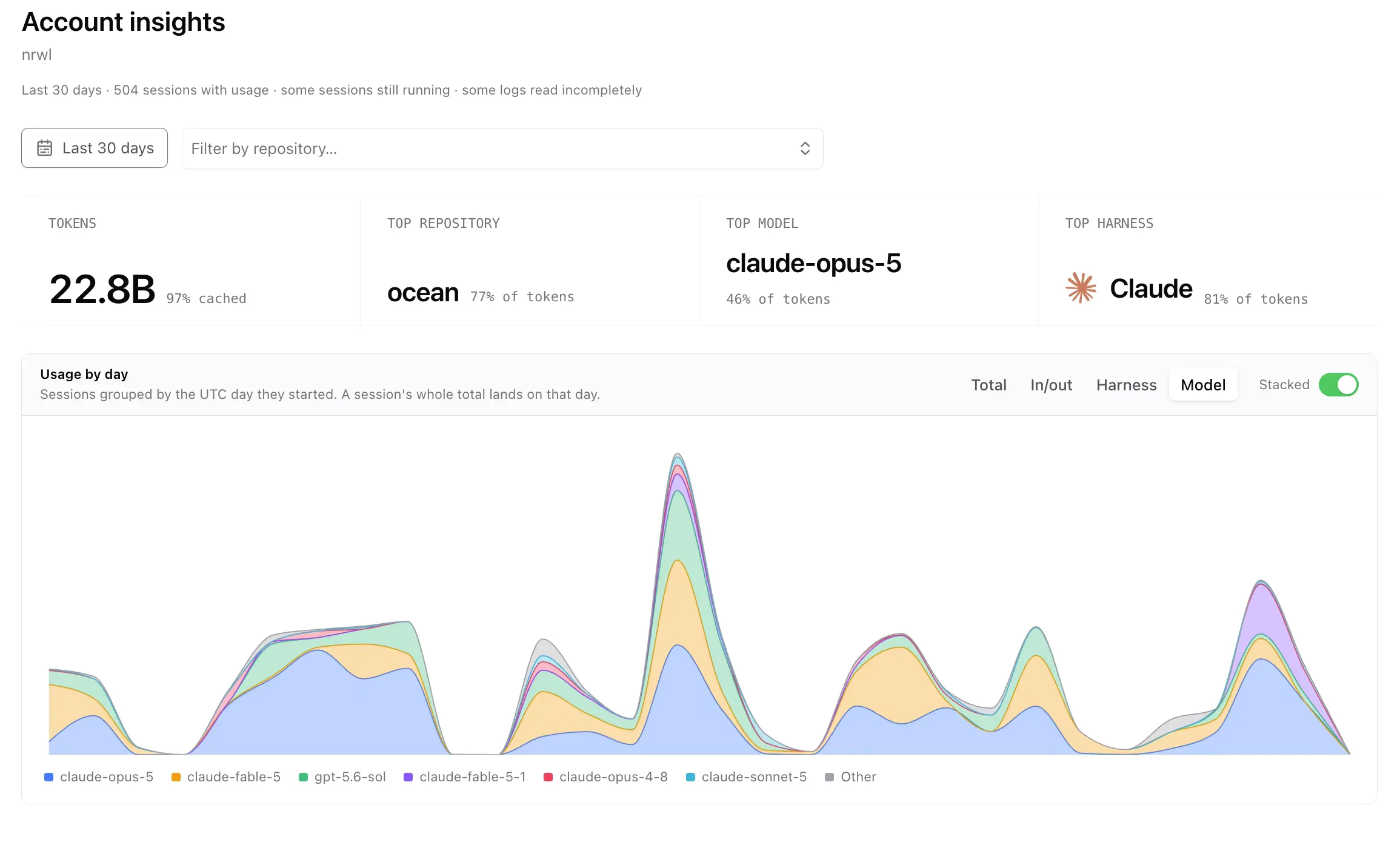
Task: Switch chart to the Harness tab
Action: (1126, 385)
